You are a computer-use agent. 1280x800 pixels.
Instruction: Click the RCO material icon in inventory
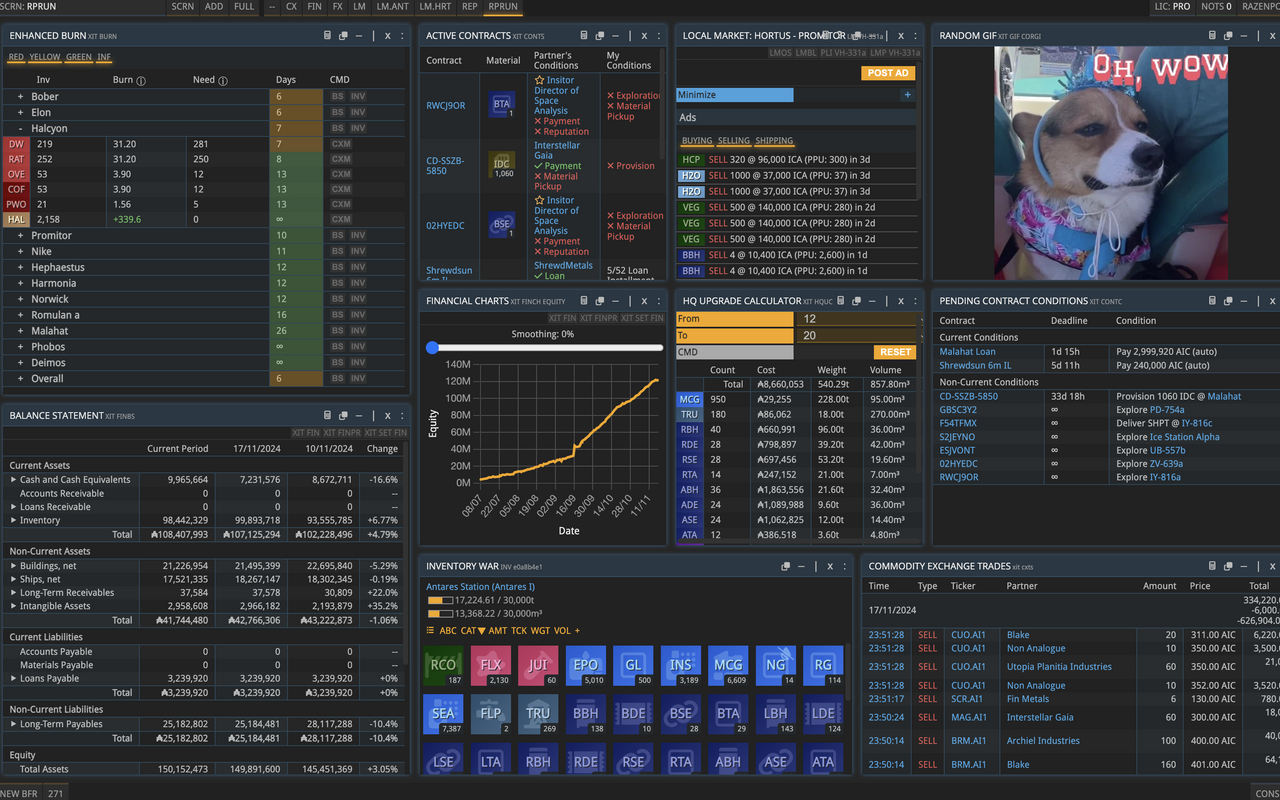[x=443, y=665]
